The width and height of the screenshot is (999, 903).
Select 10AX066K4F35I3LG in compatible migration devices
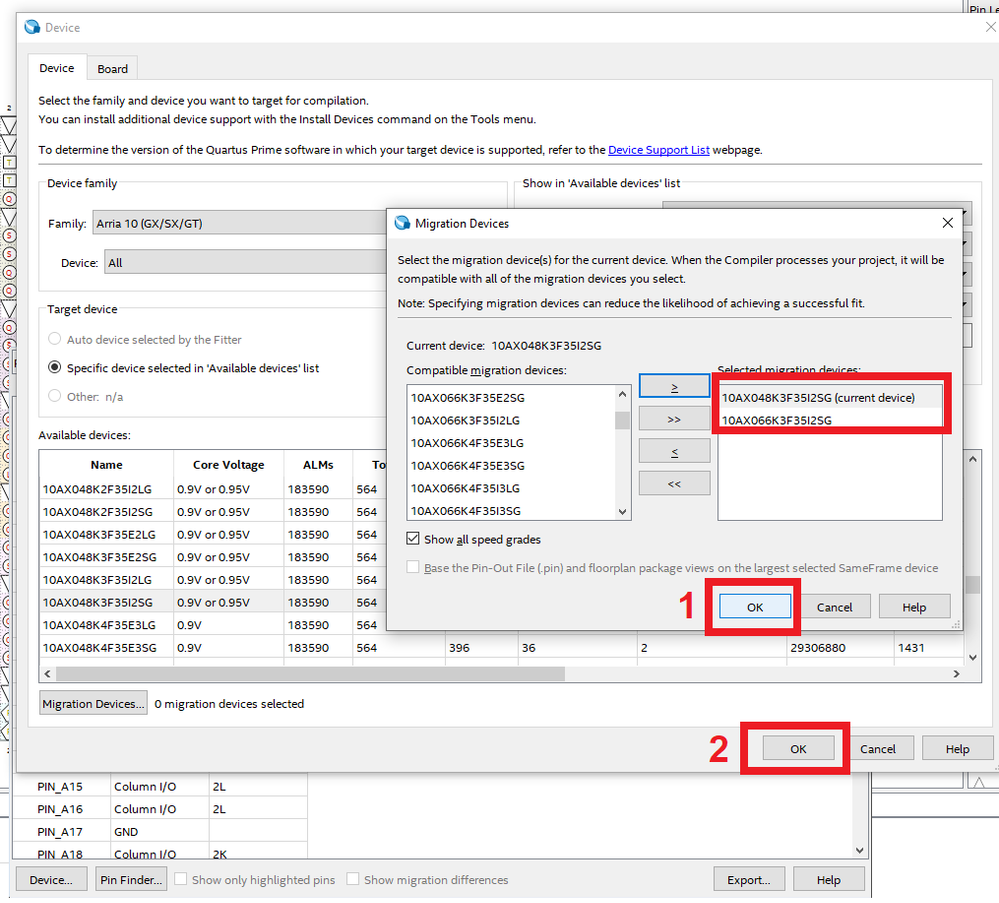[x=511, y=488]
